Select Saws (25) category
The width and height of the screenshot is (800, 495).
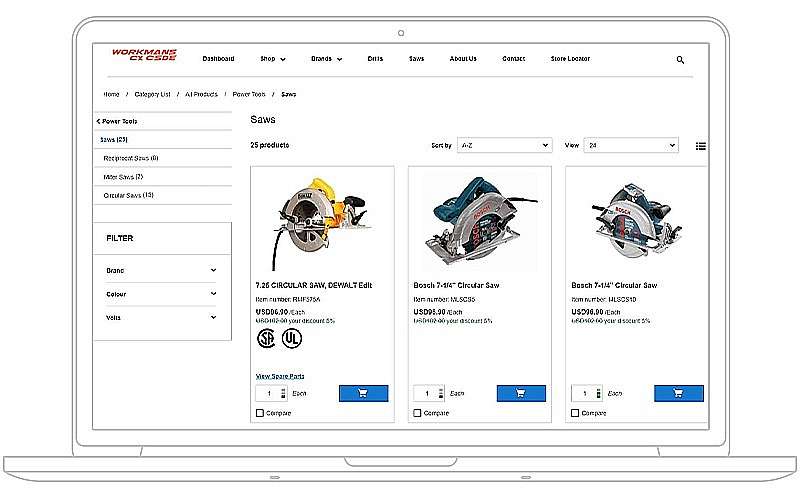tap(114, 139)
